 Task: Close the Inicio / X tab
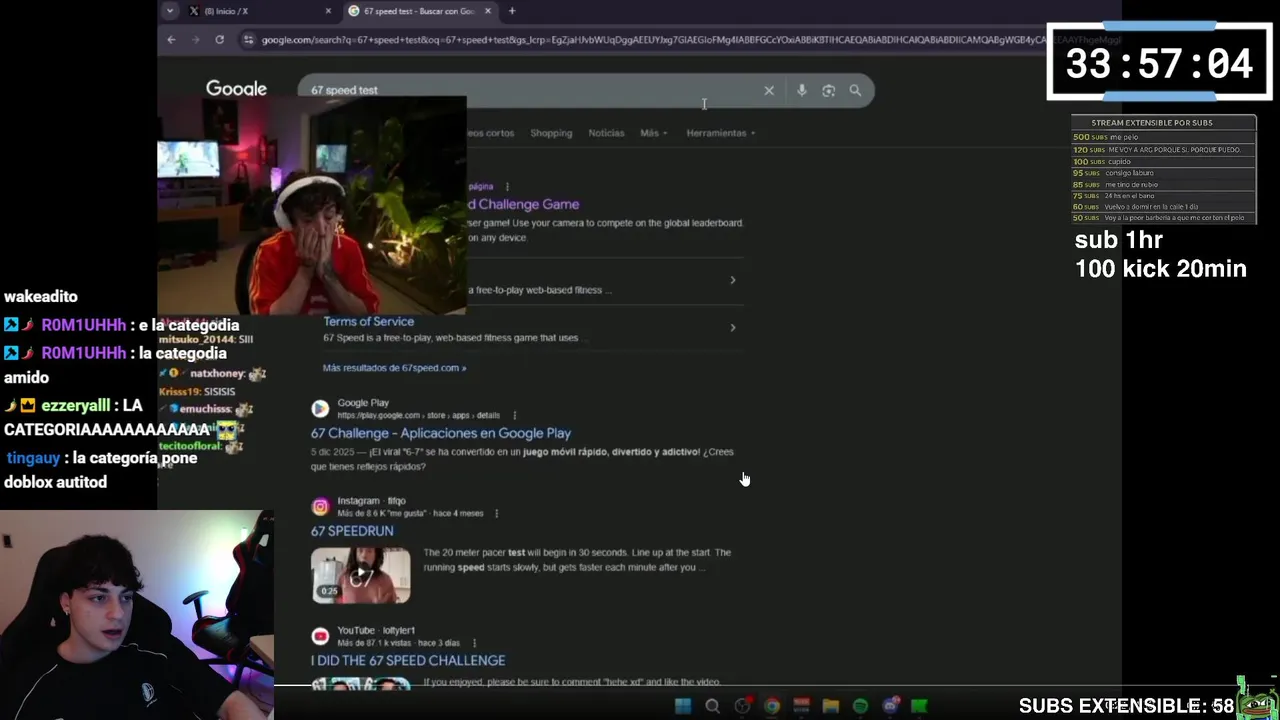pyautogui.click(x=328, y=11)
